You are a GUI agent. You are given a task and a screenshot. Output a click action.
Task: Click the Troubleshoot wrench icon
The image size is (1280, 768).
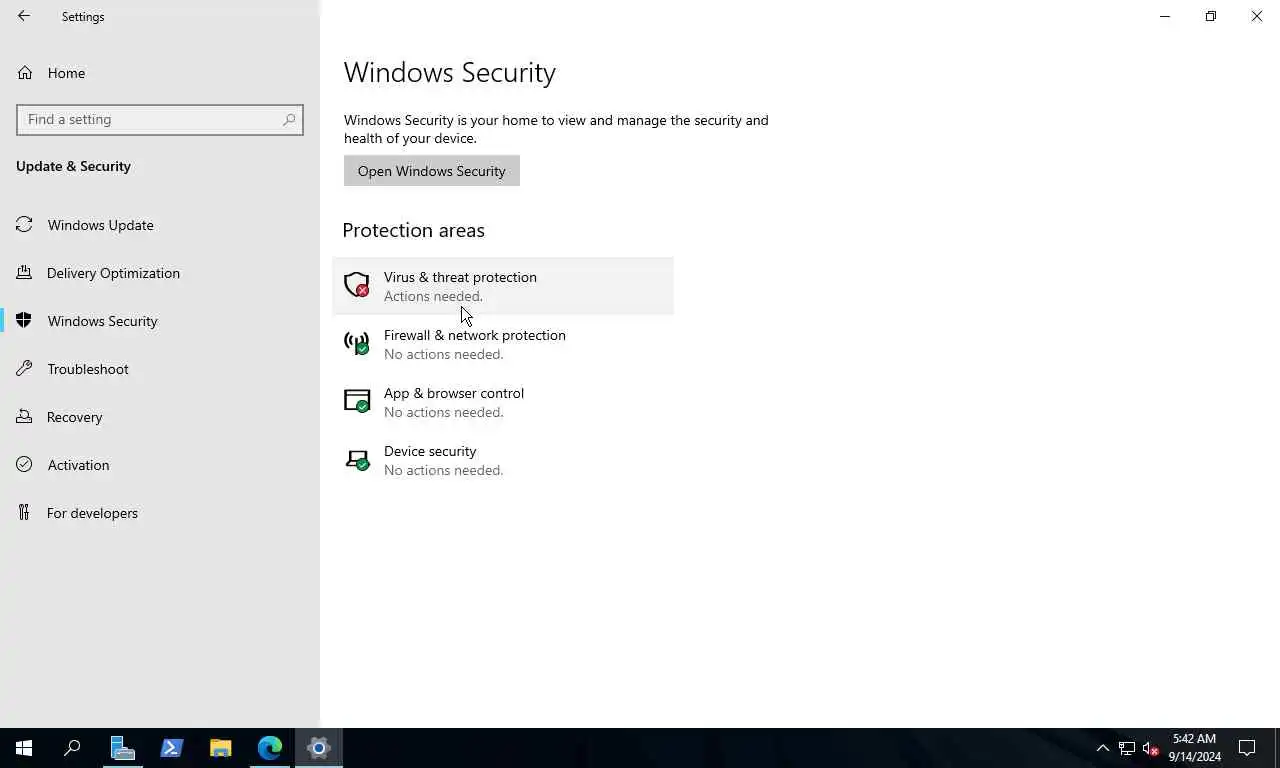pos(25,369)
